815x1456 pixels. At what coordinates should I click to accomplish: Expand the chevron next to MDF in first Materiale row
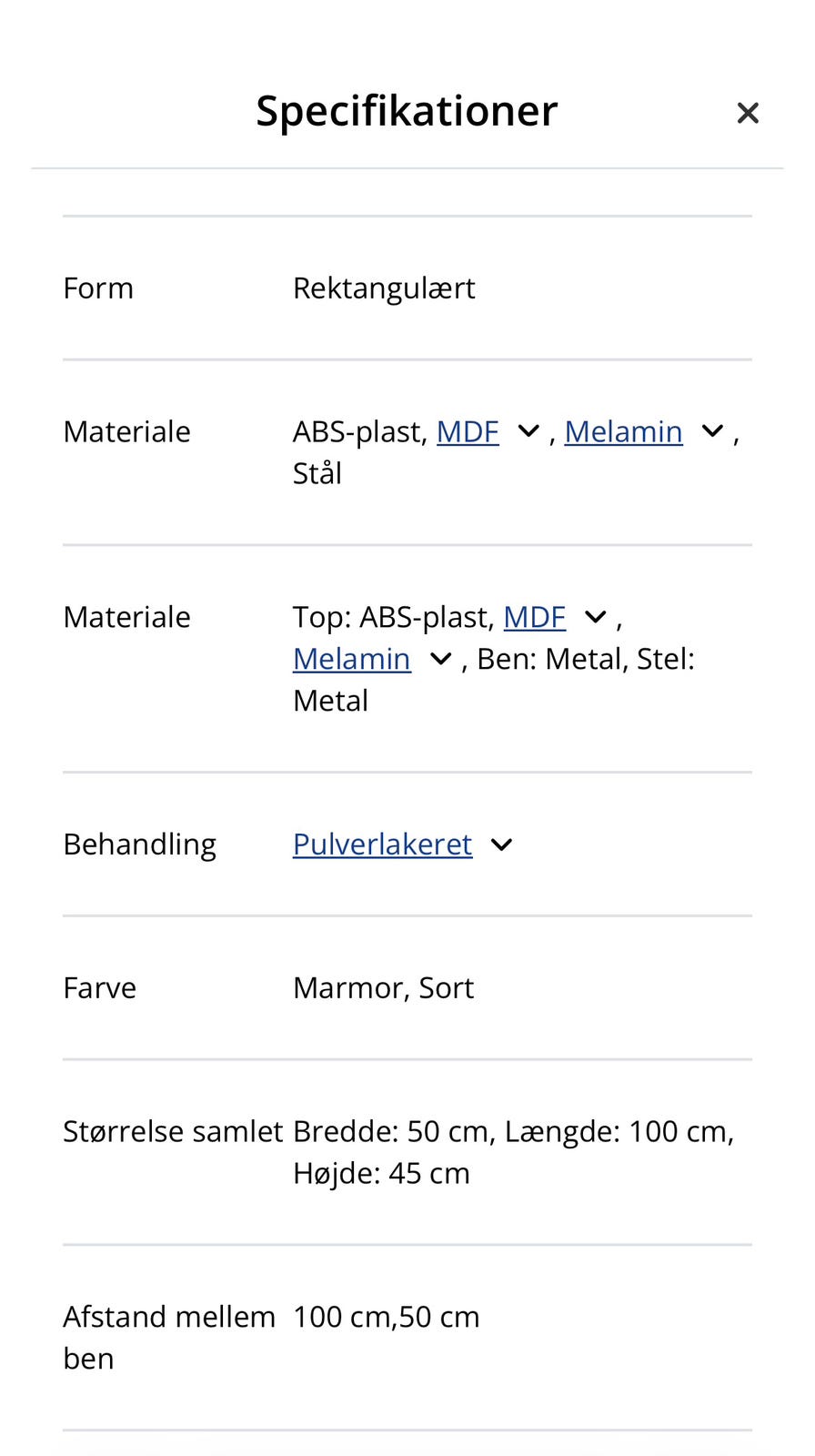pos(528,431)
